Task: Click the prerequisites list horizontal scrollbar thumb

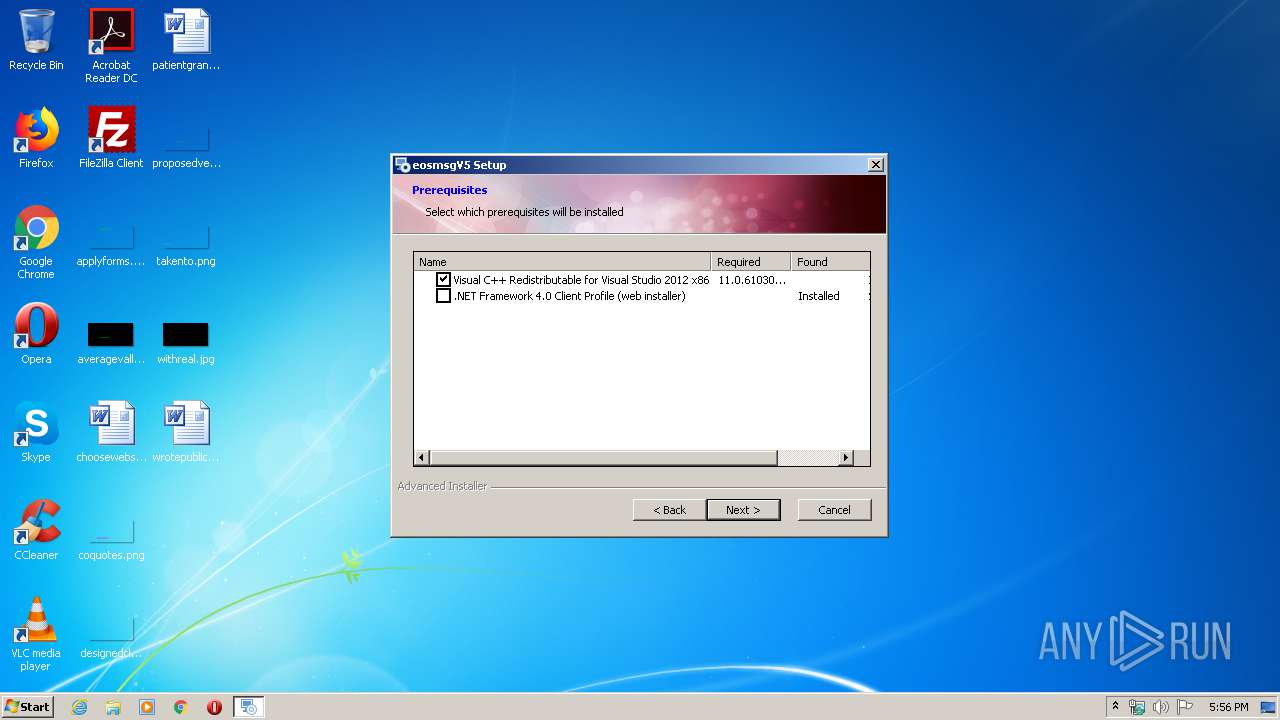Action: coord(604,457)
